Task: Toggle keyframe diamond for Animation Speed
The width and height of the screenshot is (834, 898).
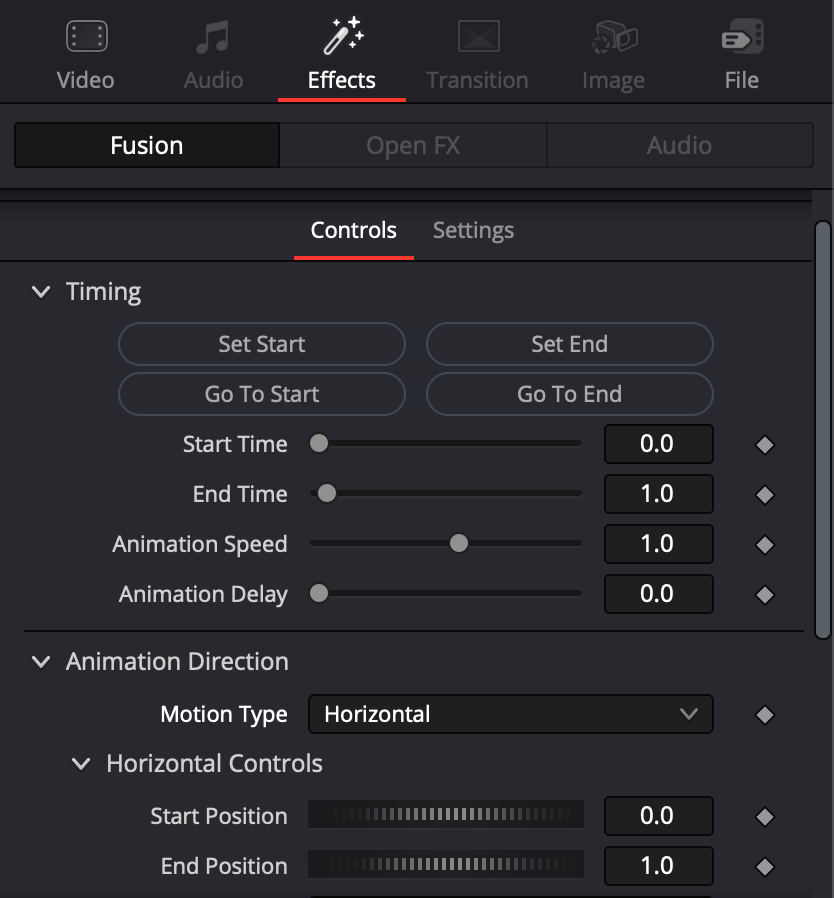Action: tap(765, 545)
